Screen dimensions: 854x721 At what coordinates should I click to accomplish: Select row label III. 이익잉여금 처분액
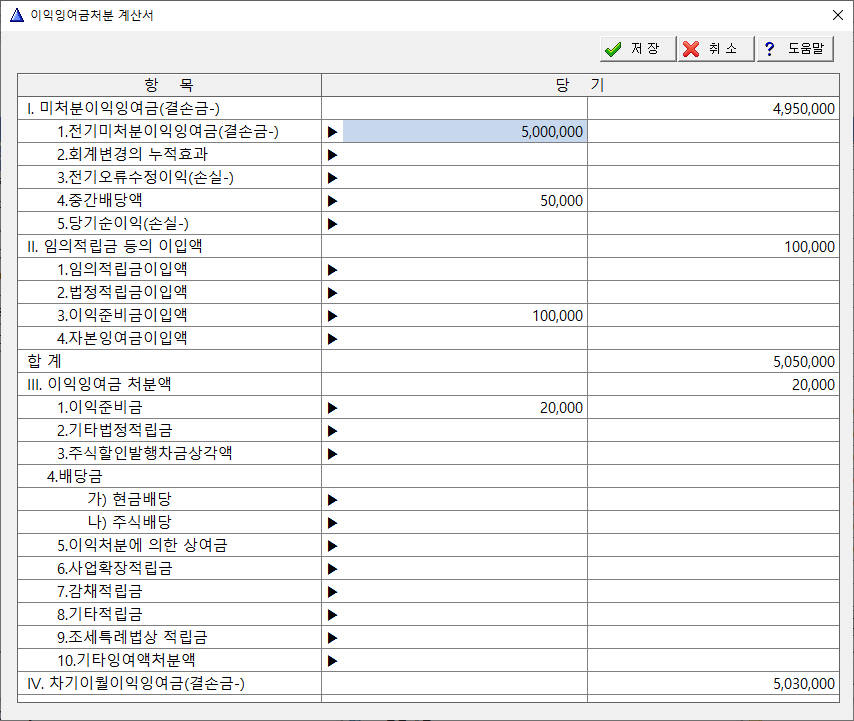pyautogui.click(x=100, y=384)
